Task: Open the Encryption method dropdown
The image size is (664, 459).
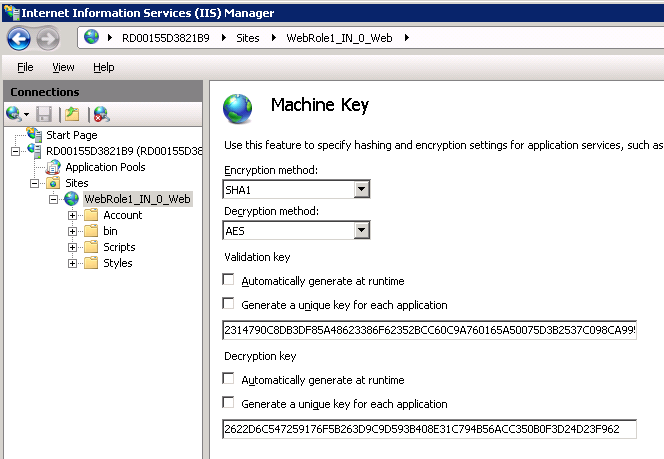Action: pyautogui.click(x=362, y=189)
